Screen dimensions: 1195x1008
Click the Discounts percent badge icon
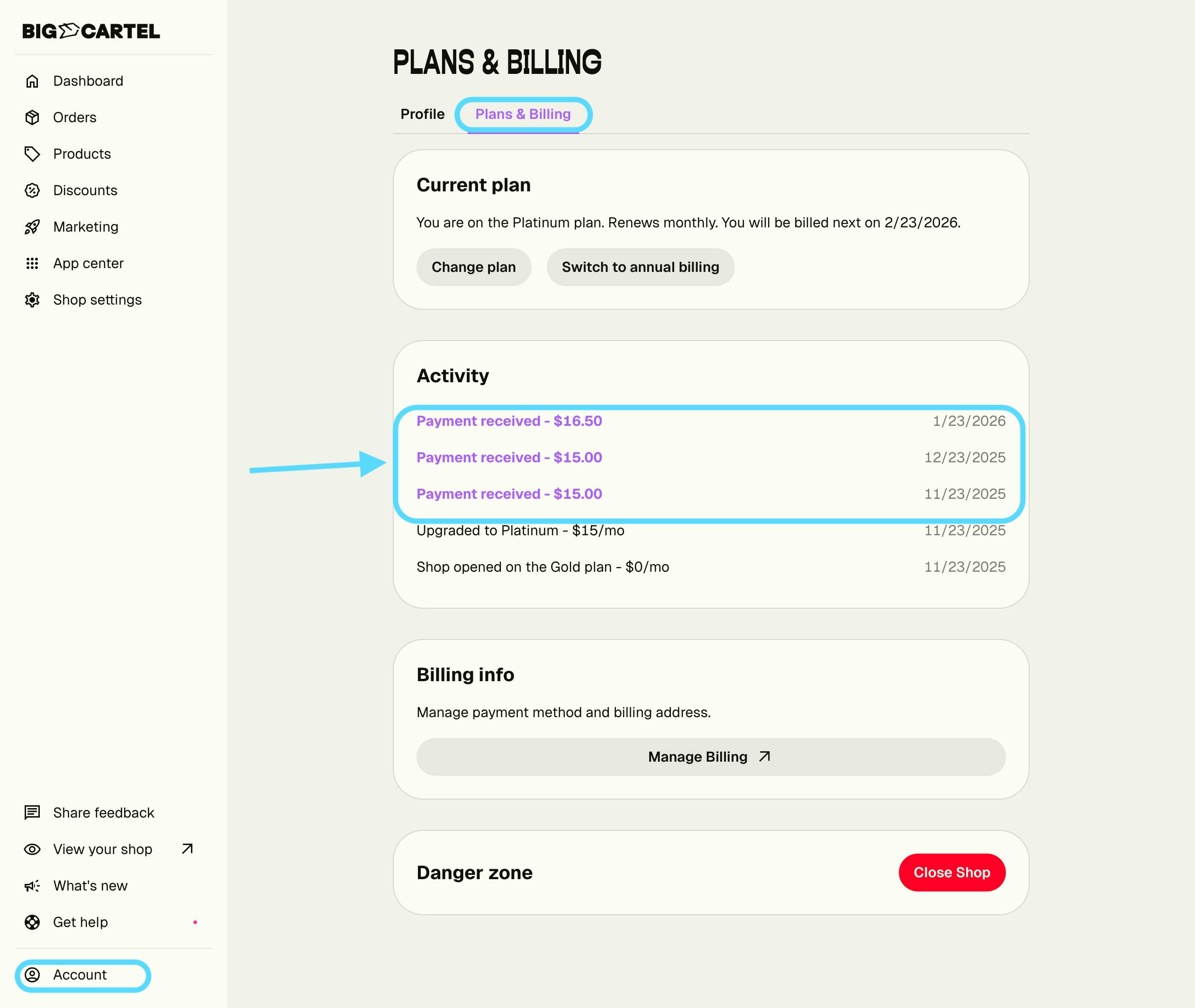click(x=32, y=191)
